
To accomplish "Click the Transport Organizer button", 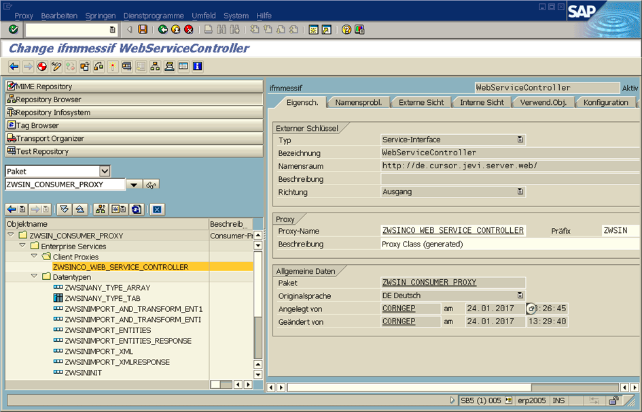I will (x=50, y=138).
